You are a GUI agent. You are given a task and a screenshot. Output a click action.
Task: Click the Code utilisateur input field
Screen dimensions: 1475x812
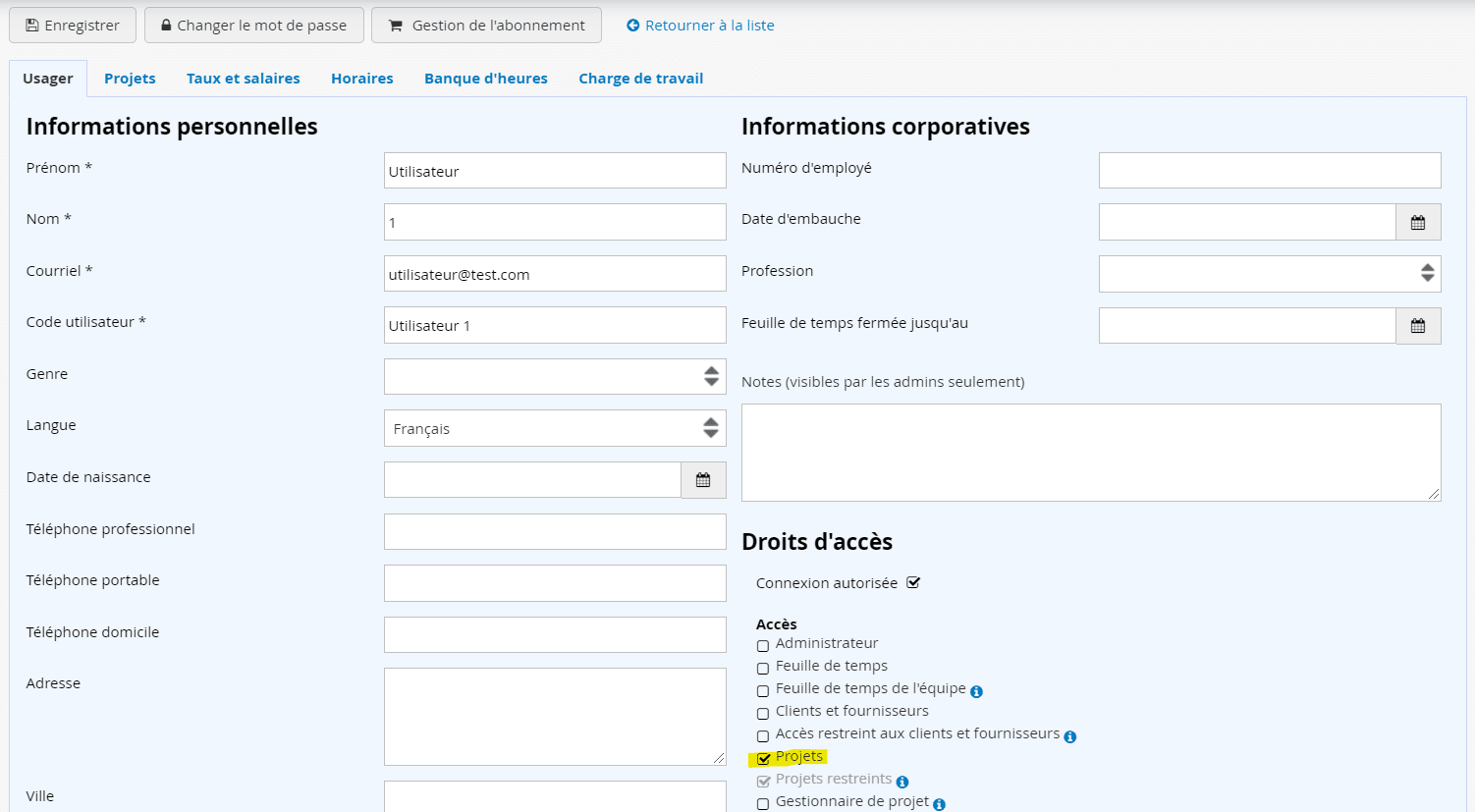(555, 325)
